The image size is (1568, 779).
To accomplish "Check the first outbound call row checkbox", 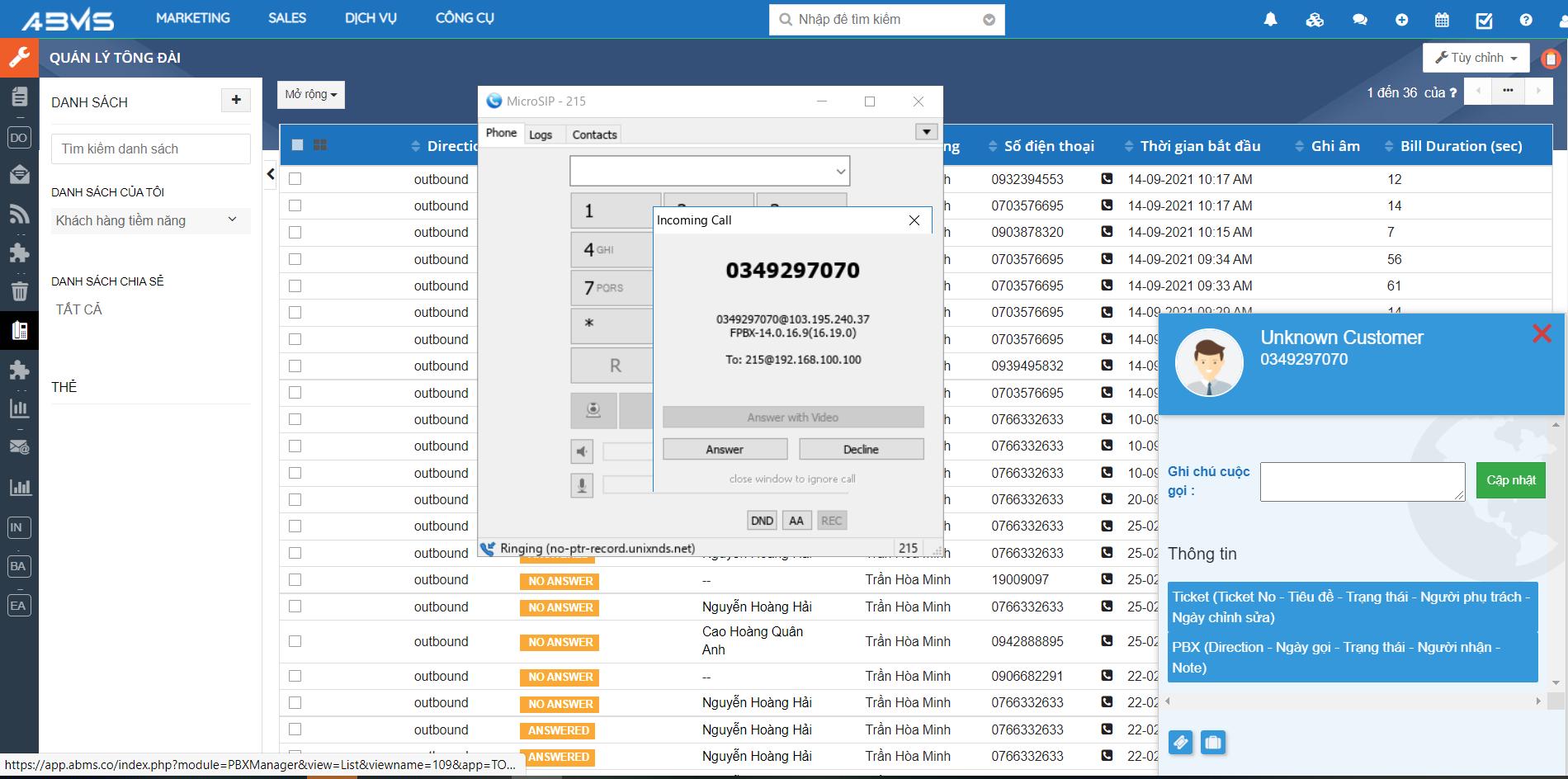I will coord(295,179).
